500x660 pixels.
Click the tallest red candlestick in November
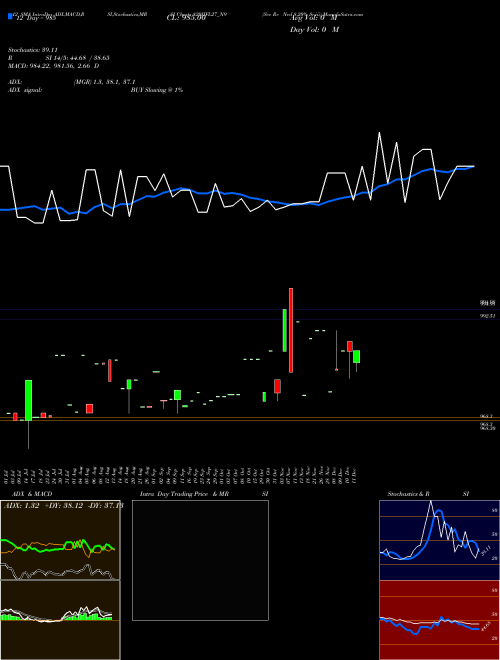pyautogui.click(x=291, y=330)
